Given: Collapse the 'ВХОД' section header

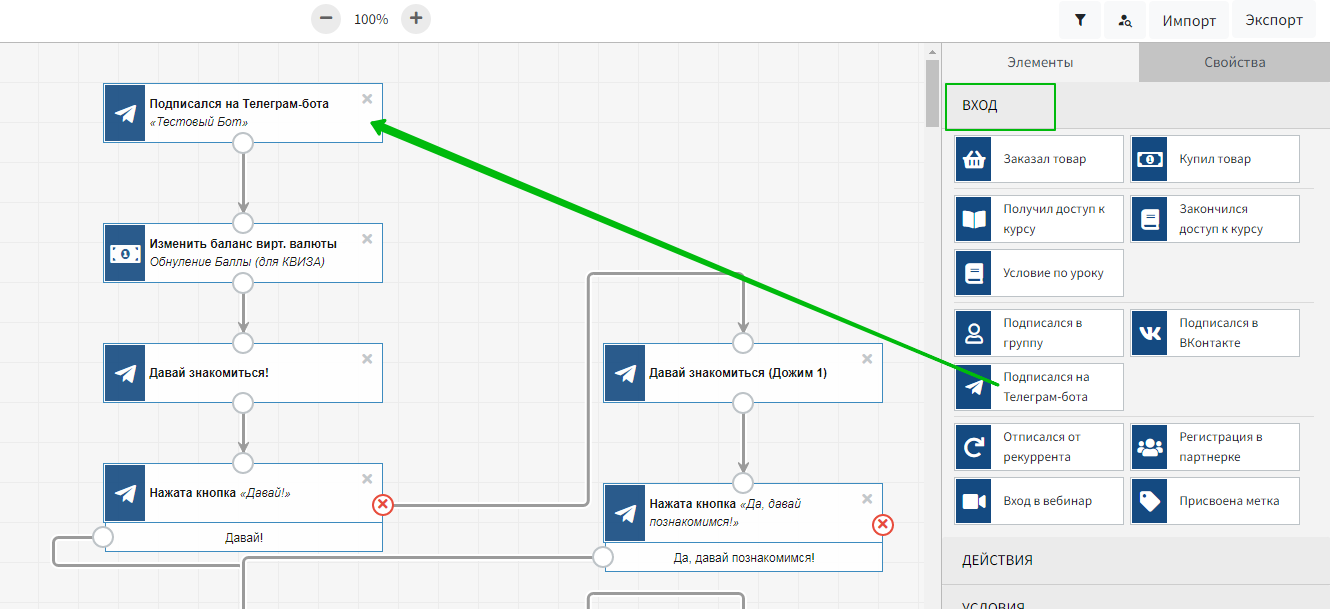Looking at the screenshot, I should pos(1000,106).
